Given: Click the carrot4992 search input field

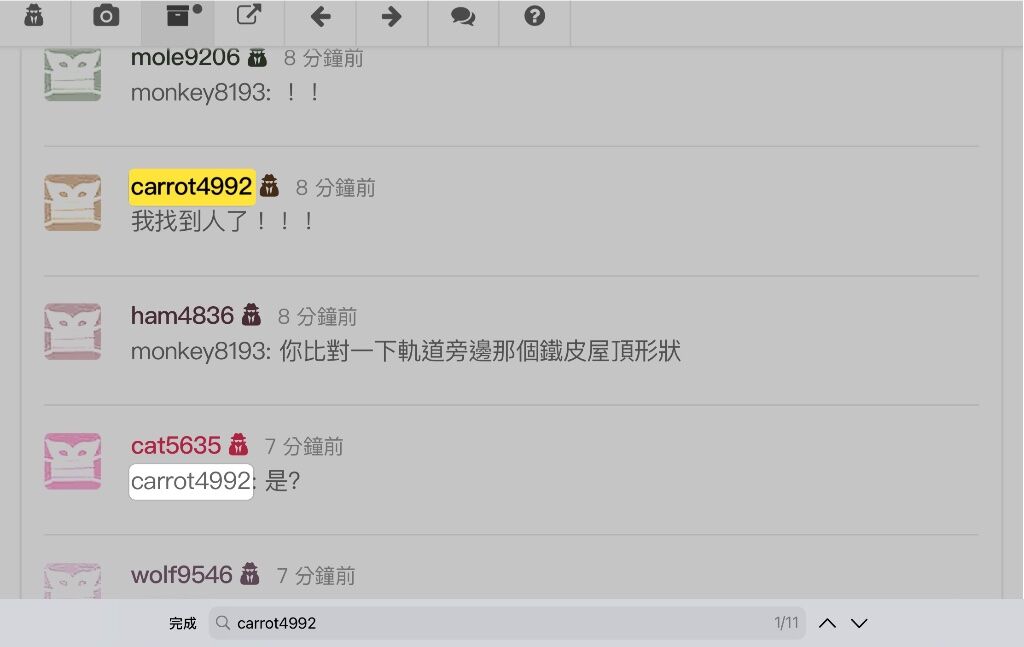Looking at the screenshot, I should pyautogui.click(x=507, y=623).
